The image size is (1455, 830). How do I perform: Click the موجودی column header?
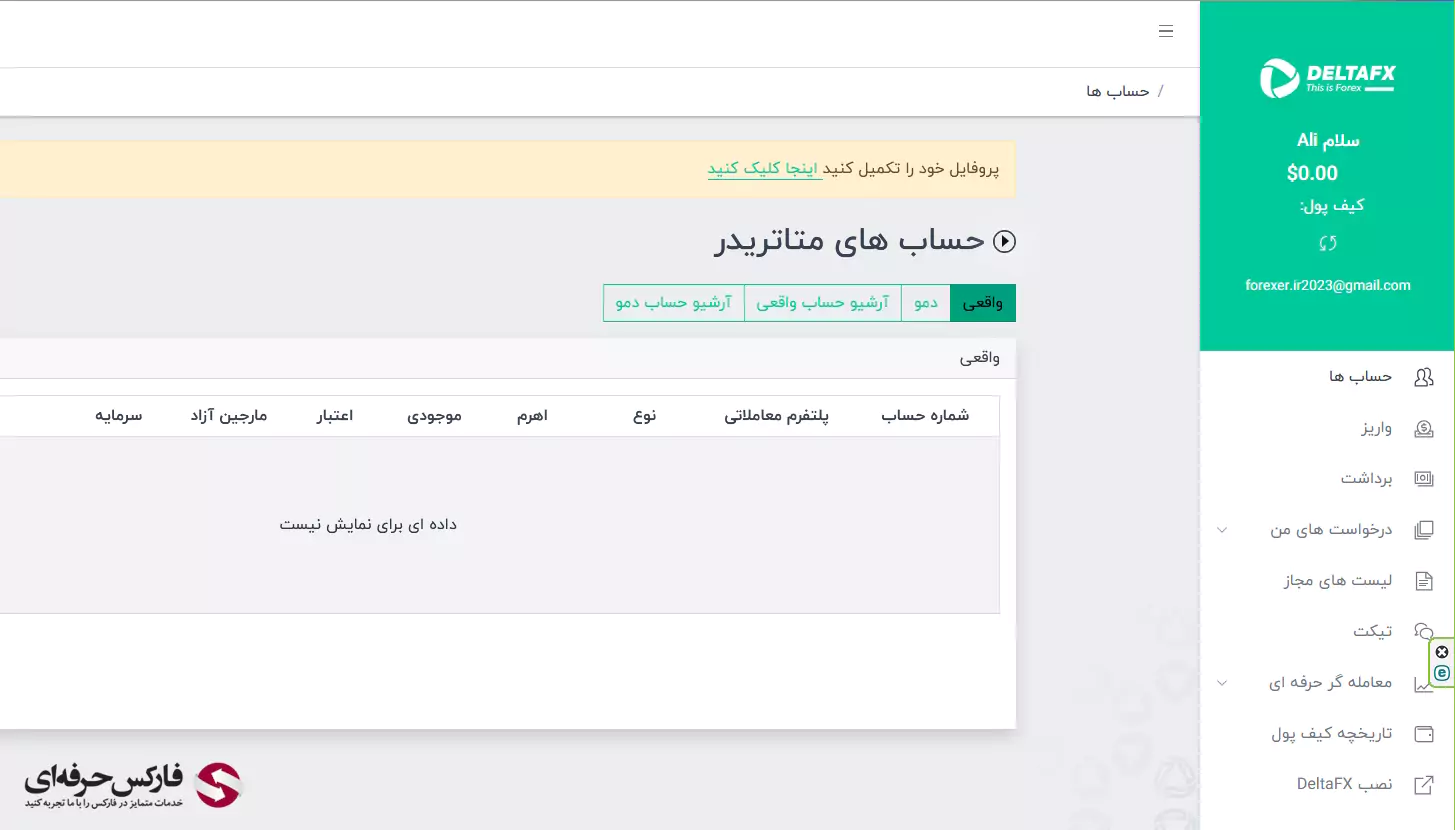434,416
